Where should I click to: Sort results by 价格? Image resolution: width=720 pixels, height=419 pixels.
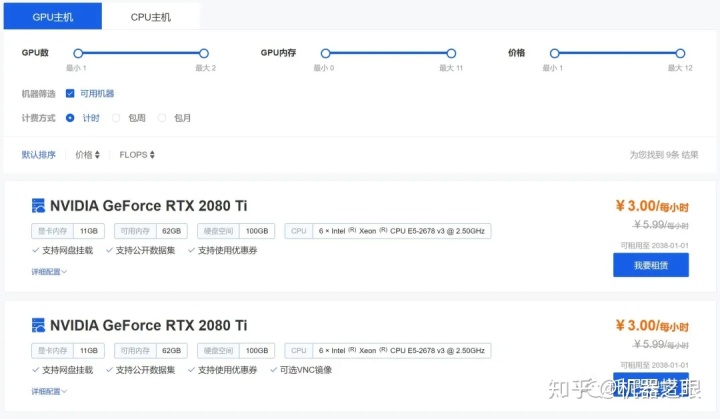click(x=87, y=155)
